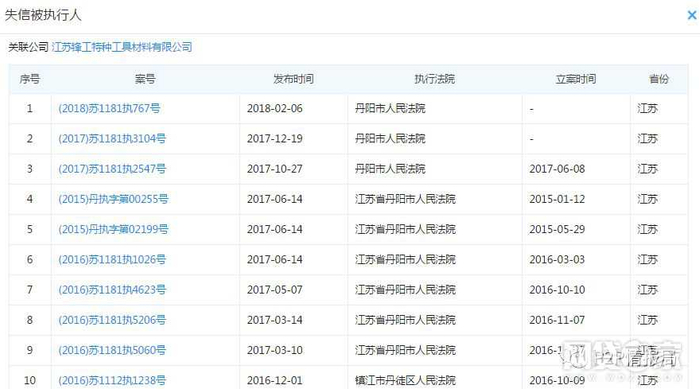Click court 丹阳市人民法院 in row 3
The image size is (700, 389).
390,169
